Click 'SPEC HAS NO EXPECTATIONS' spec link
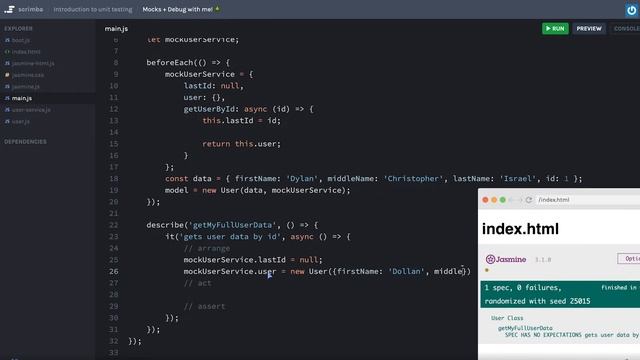This screenshot has height=360, width=640. 572,335
